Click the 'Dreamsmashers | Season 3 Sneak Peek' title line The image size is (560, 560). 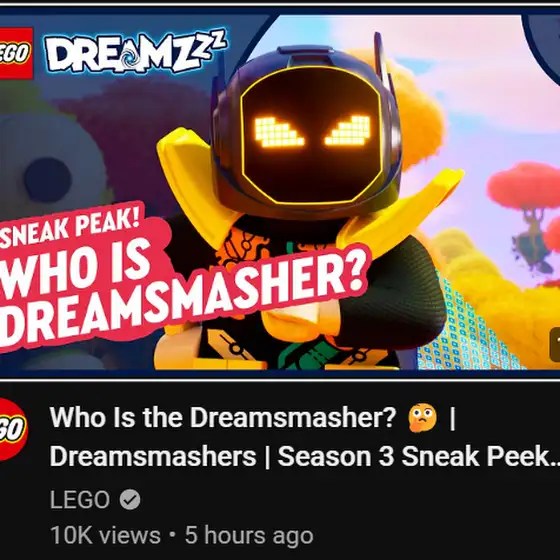[x=305, y=456]
